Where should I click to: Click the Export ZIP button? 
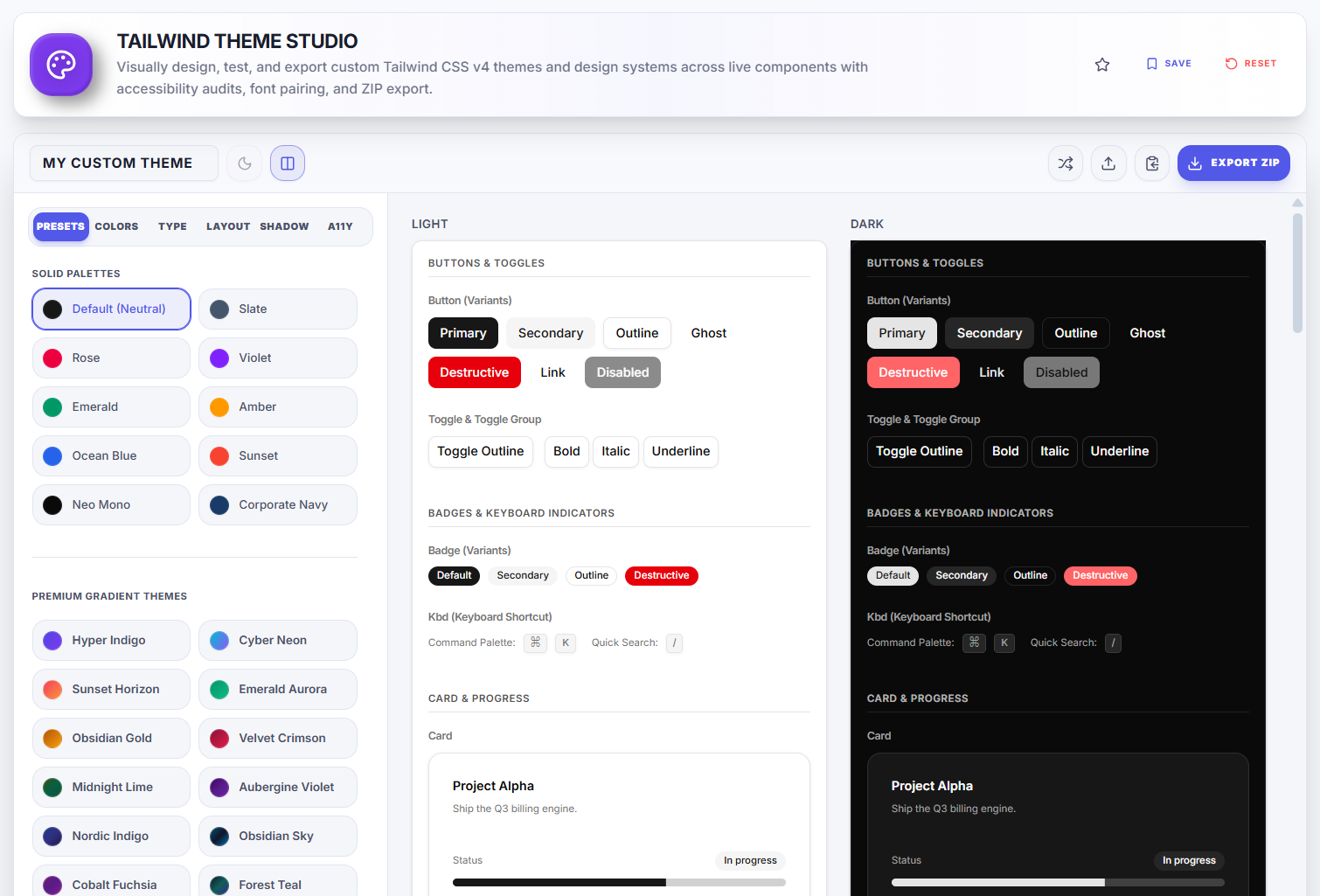[1233, 163]
